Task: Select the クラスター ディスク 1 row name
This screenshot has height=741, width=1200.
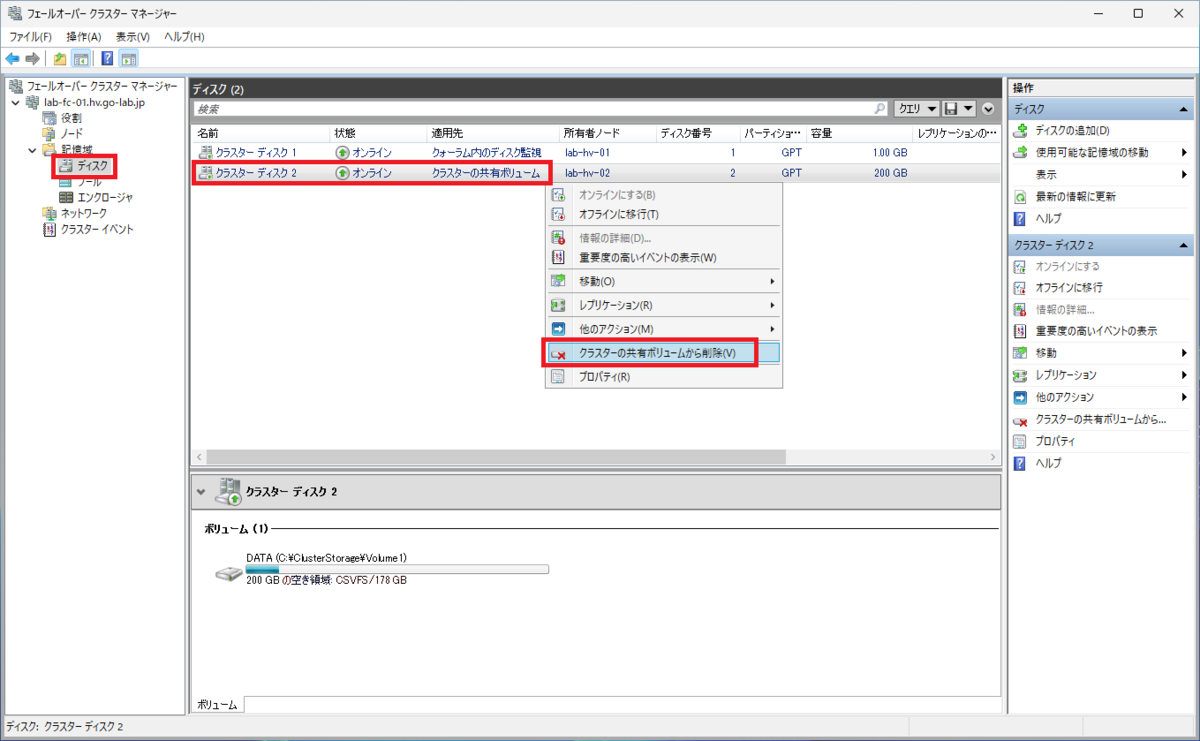Action: pos(256,152)
